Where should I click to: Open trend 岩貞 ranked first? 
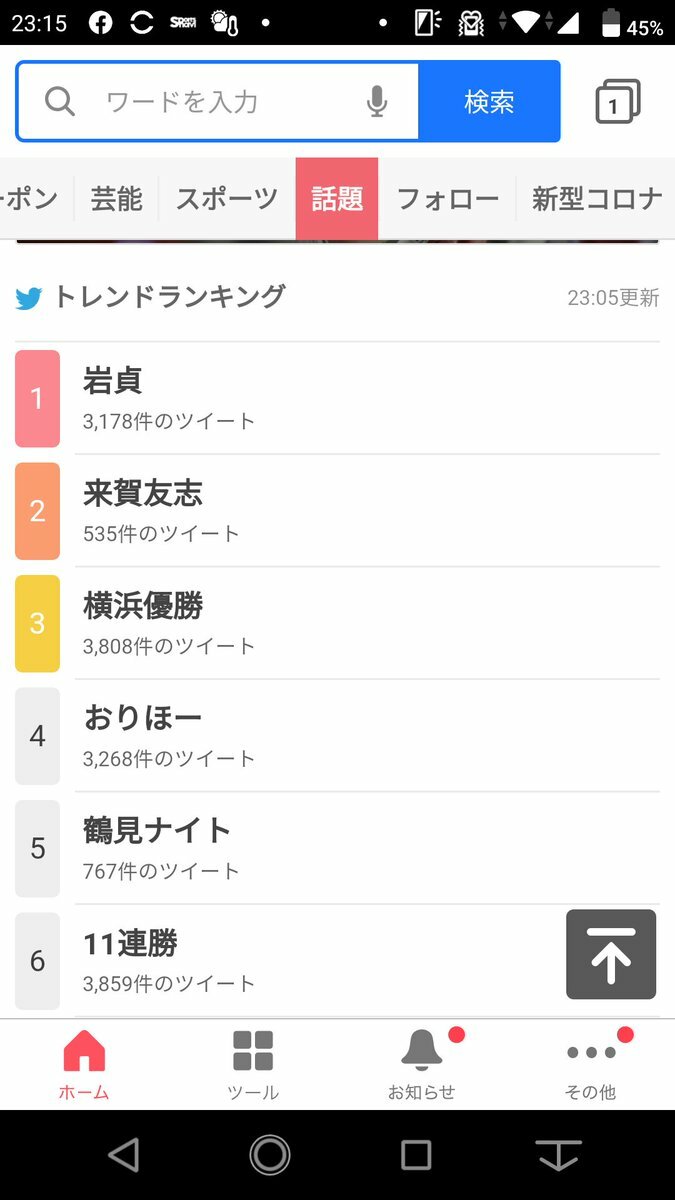tap(113, 381)
